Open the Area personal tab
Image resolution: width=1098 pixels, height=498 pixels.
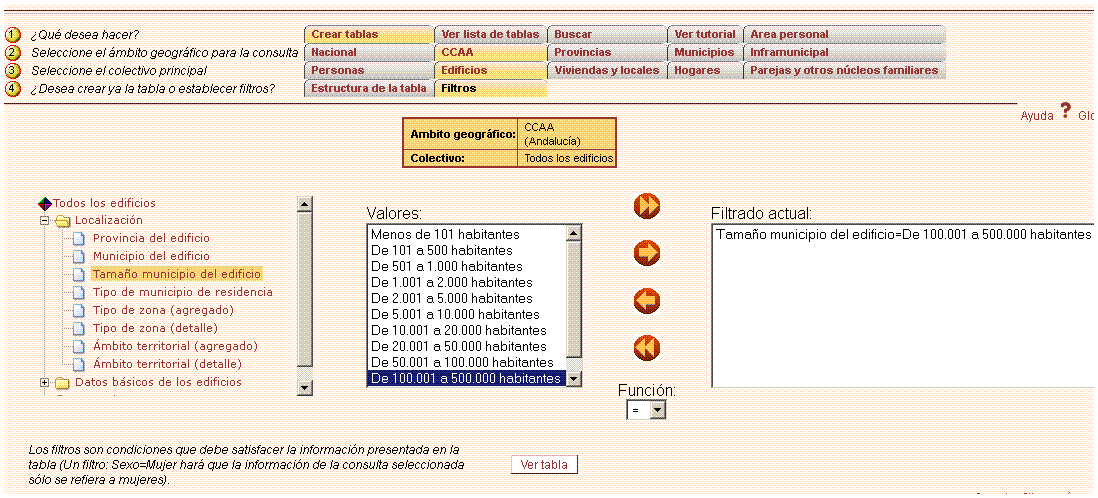click(845, 34)
